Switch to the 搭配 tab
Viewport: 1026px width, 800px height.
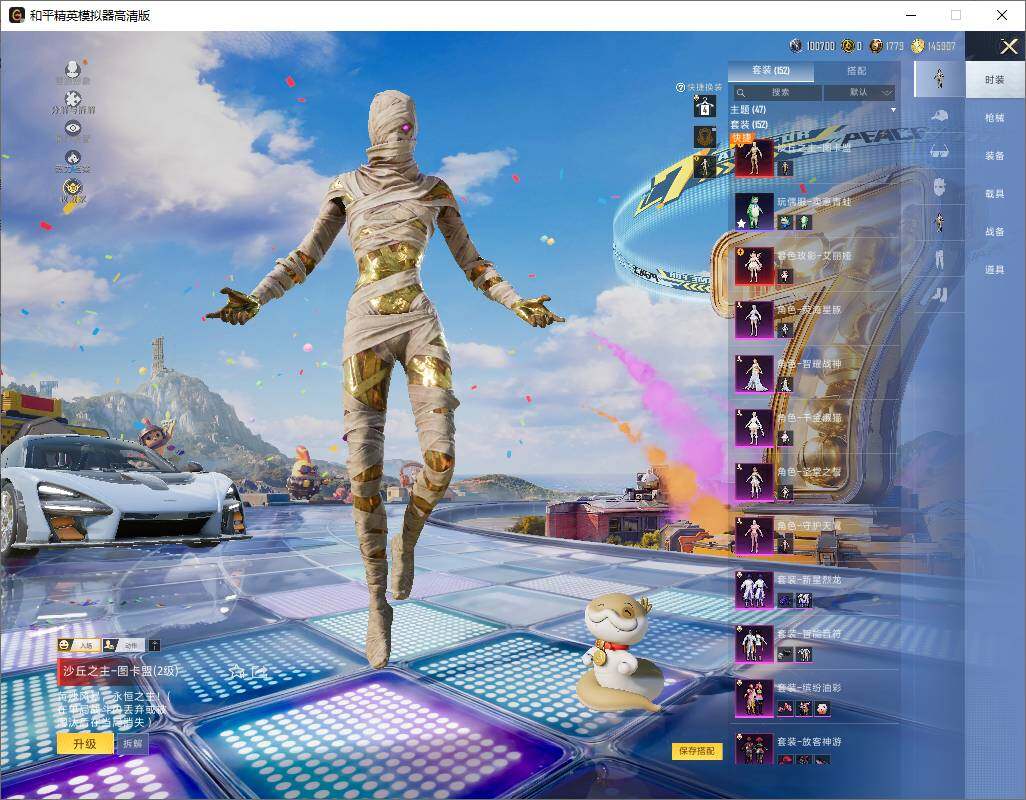(x=856, y=71)
